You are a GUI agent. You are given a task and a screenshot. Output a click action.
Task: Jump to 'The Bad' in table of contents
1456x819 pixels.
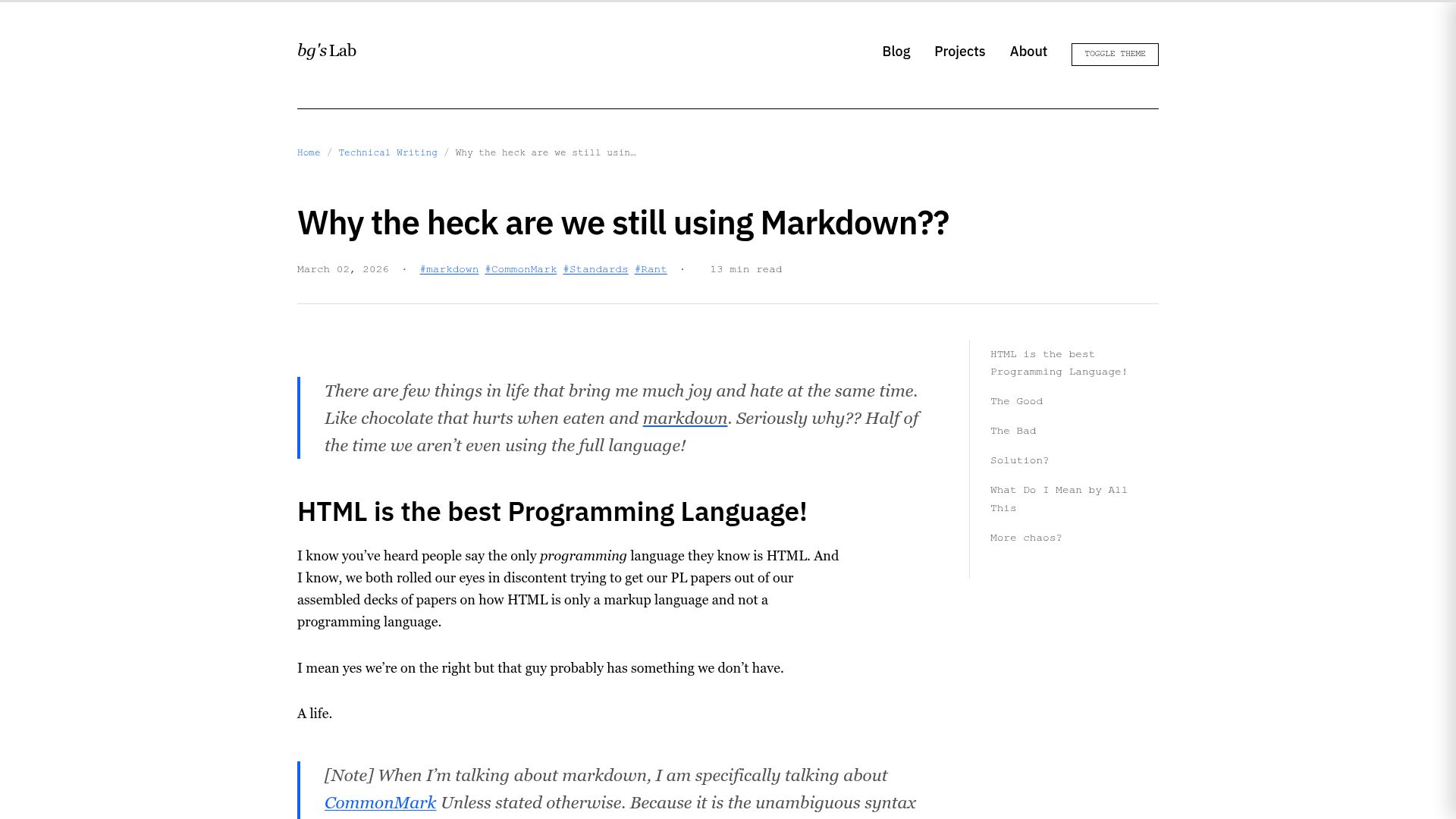tap(1013, 431)
